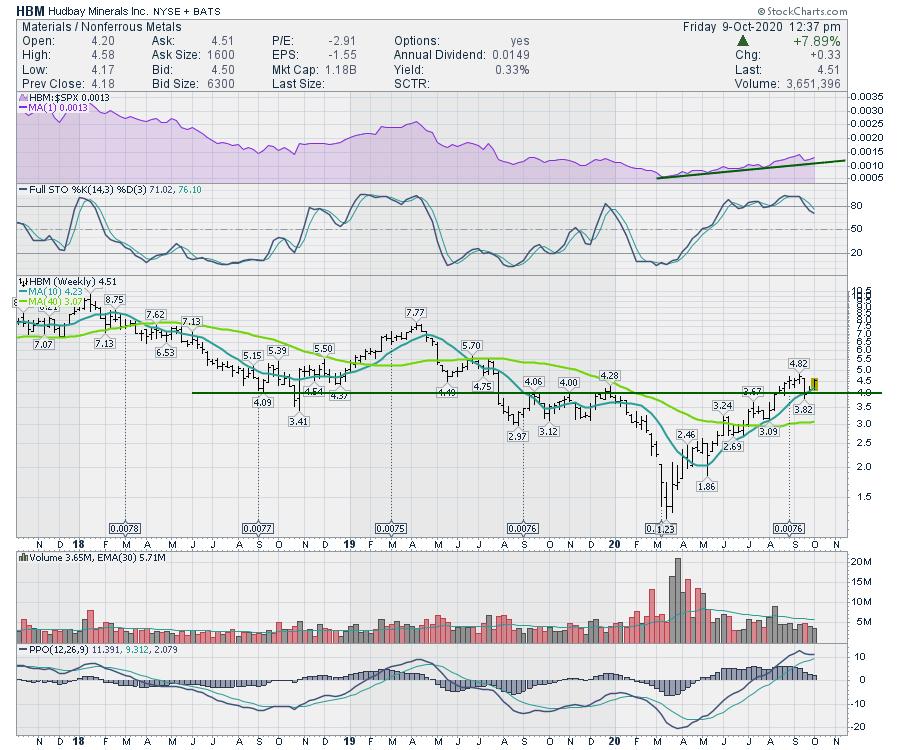Viewport: 900px width, 750px height.
Task: Click the 5.70 price label
Action: (471, 345)
